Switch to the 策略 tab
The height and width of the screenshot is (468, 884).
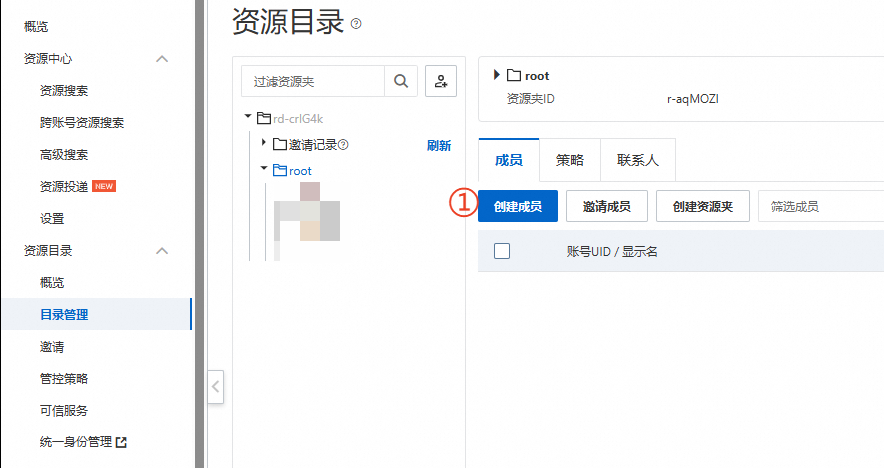point(570,160)
